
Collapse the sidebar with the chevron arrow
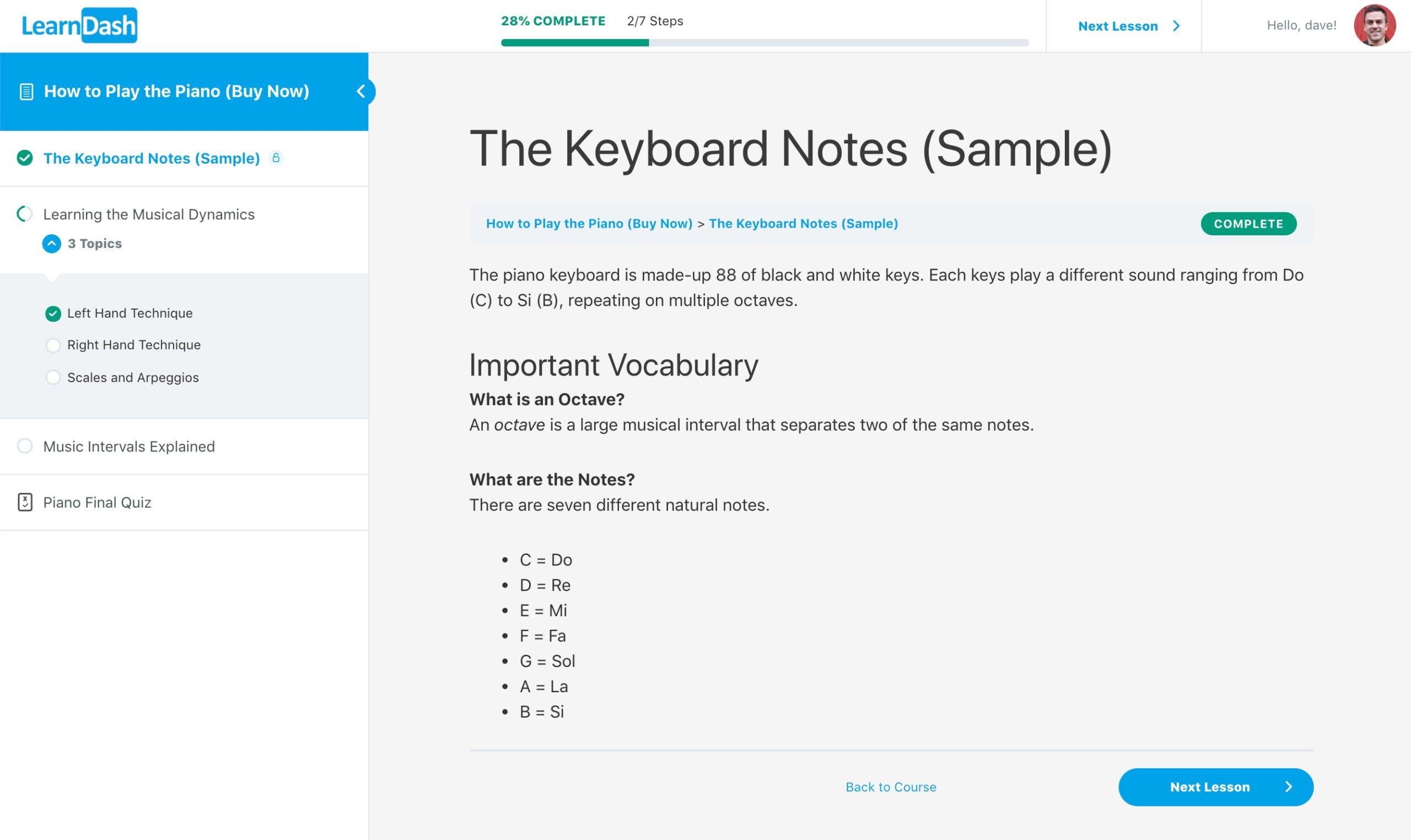pos(361,91)
